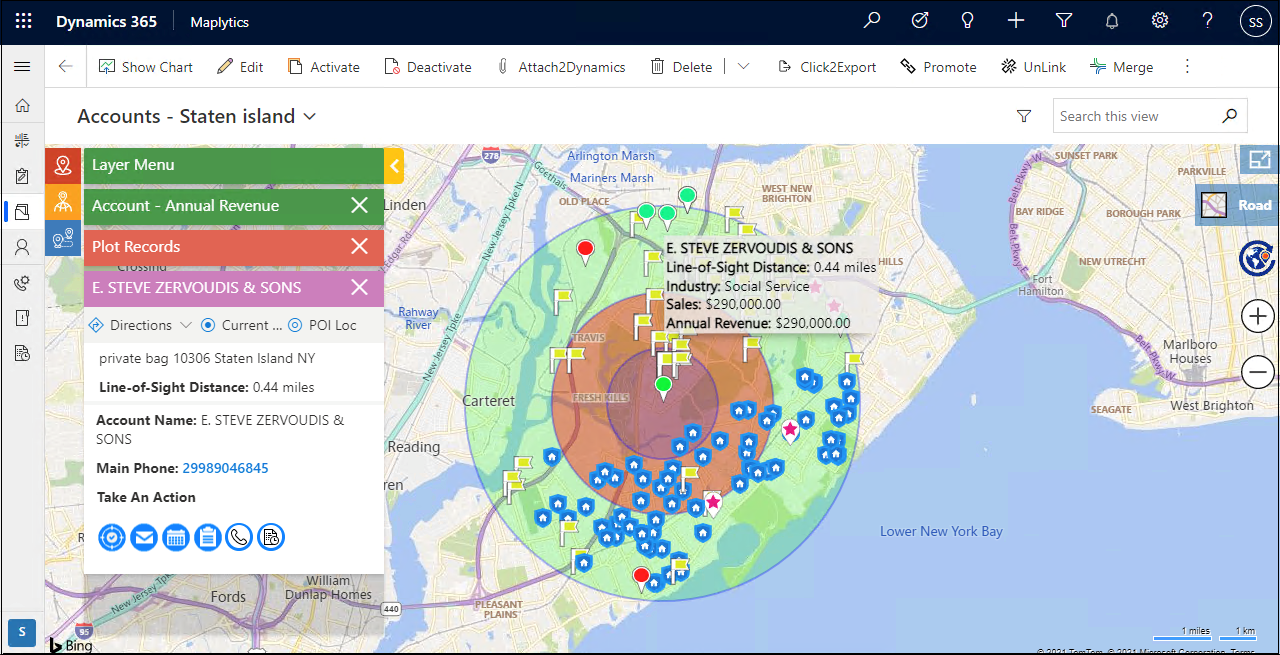Click the globe locate icon on map
The height and width of the screenshot is (655, 1280).
pos(1257,258)
